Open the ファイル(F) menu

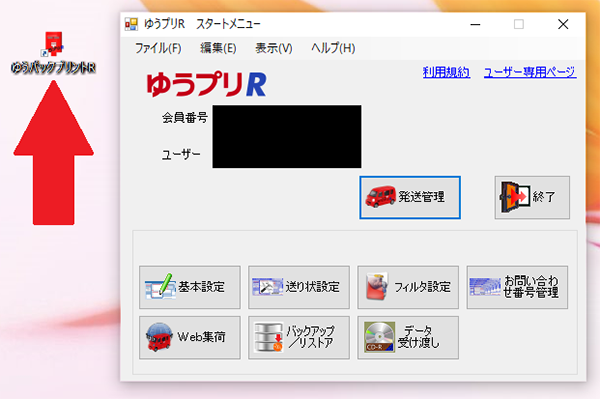tap(158, 48)
